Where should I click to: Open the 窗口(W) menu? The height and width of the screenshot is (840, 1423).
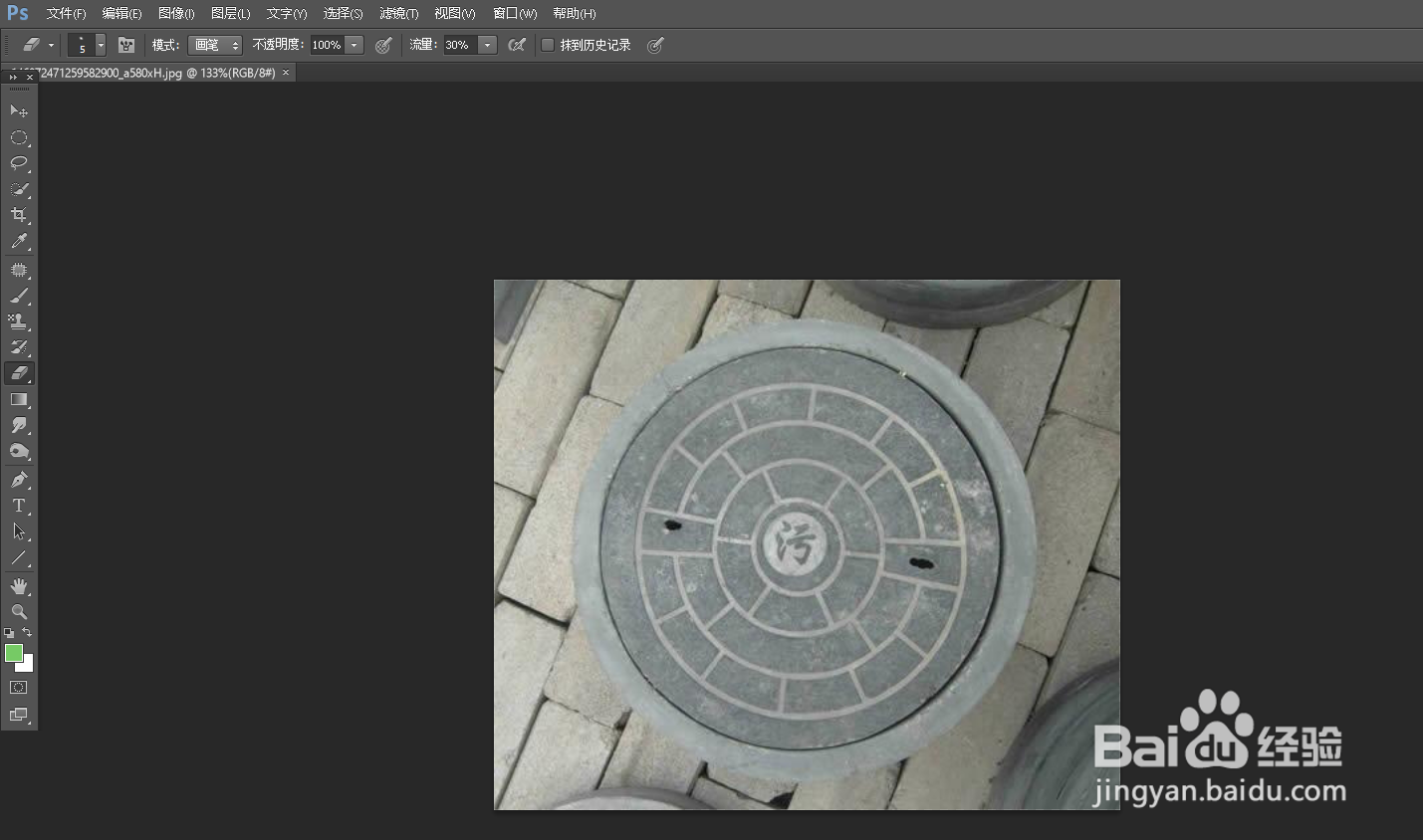(x=515, y=14)
